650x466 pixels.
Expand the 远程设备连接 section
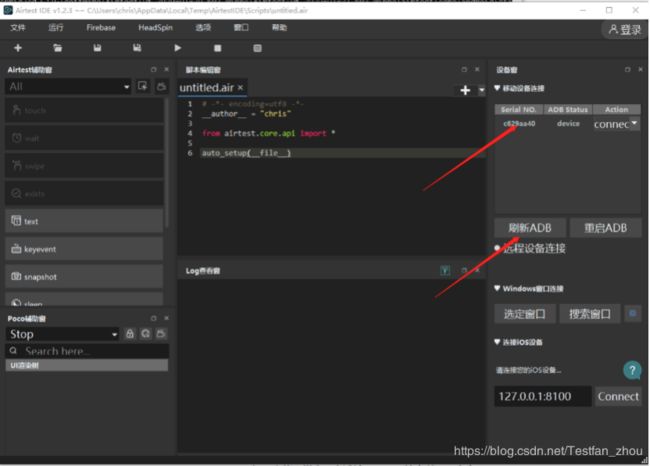497,248
